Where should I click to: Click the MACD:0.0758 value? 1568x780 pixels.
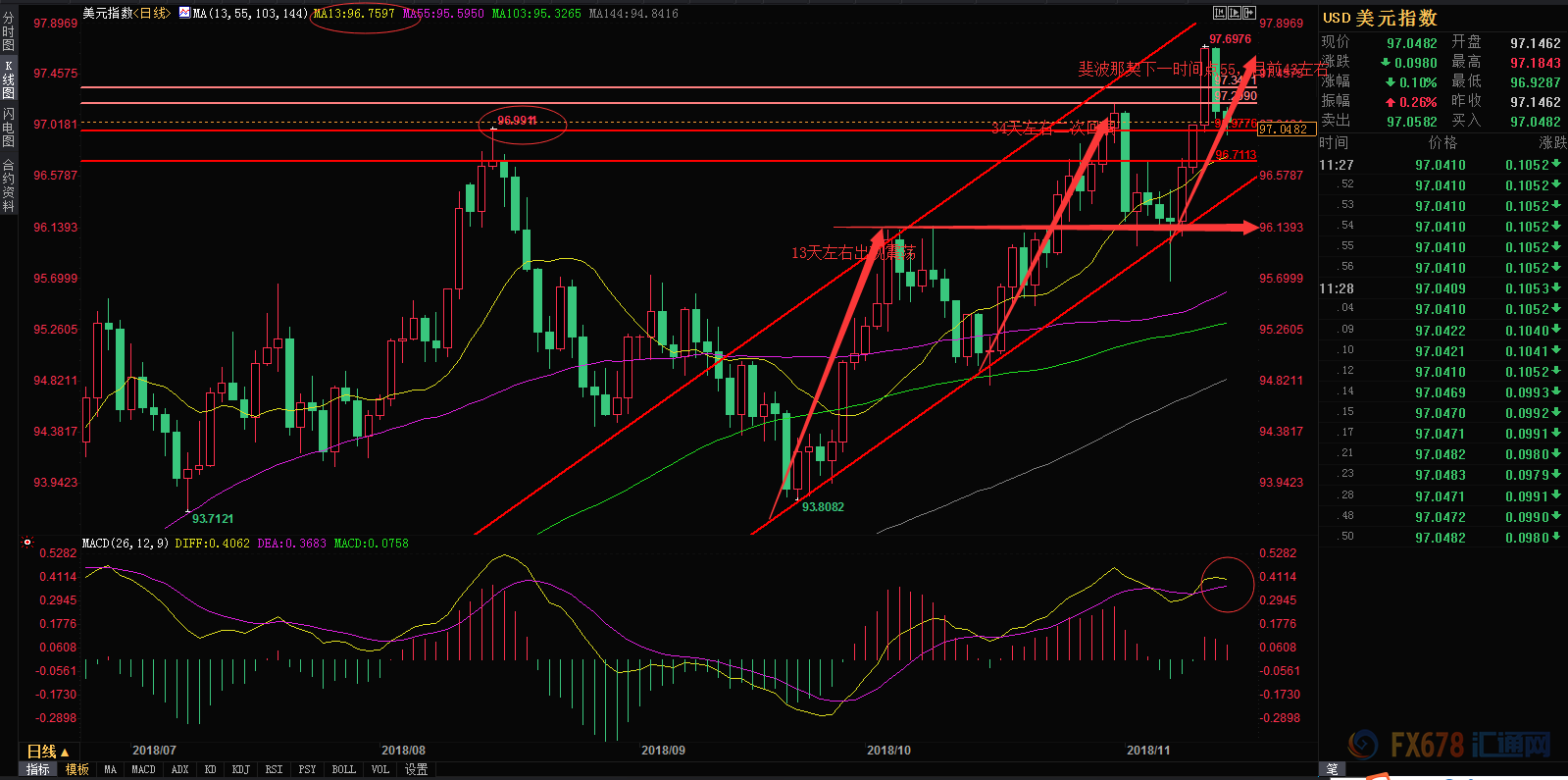(371, 543)
